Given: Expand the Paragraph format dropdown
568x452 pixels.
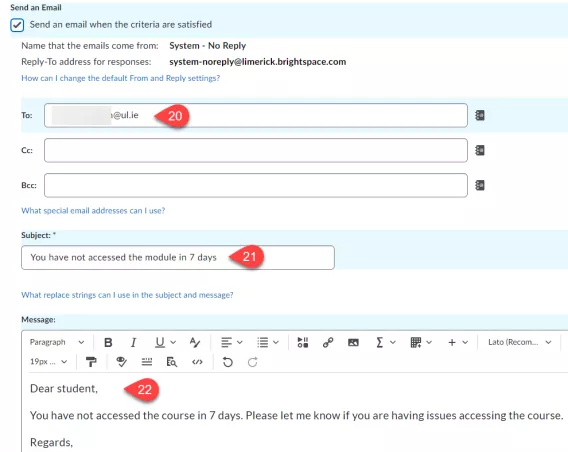Looking at the screenshot, I should (57, 342).
